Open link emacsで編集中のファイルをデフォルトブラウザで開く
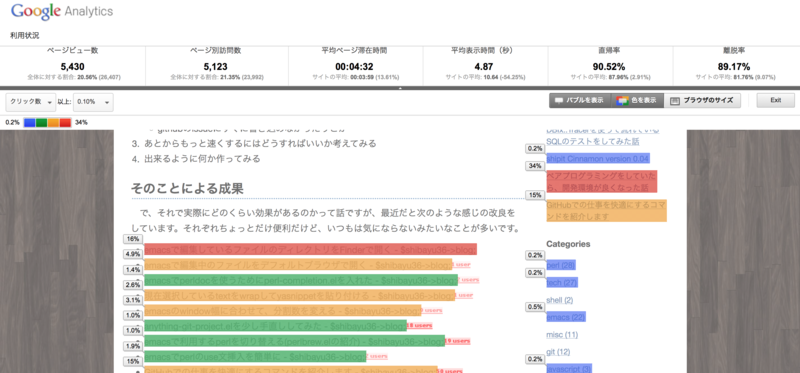The width and height of the screenshot is (800, 373). (x=298, y=265)
